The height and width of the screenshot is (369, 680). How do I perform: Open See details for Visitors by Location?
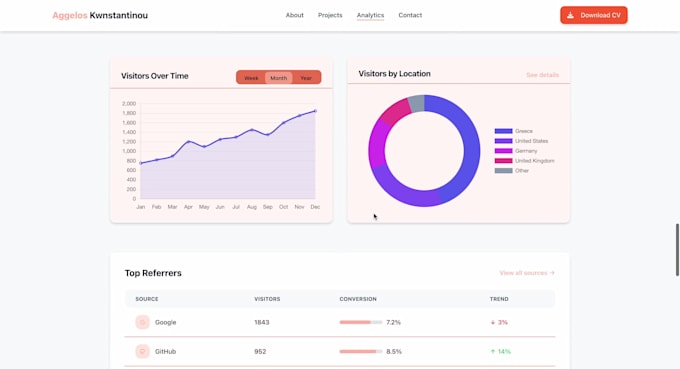pyautogui.click(x=543, y=75)
